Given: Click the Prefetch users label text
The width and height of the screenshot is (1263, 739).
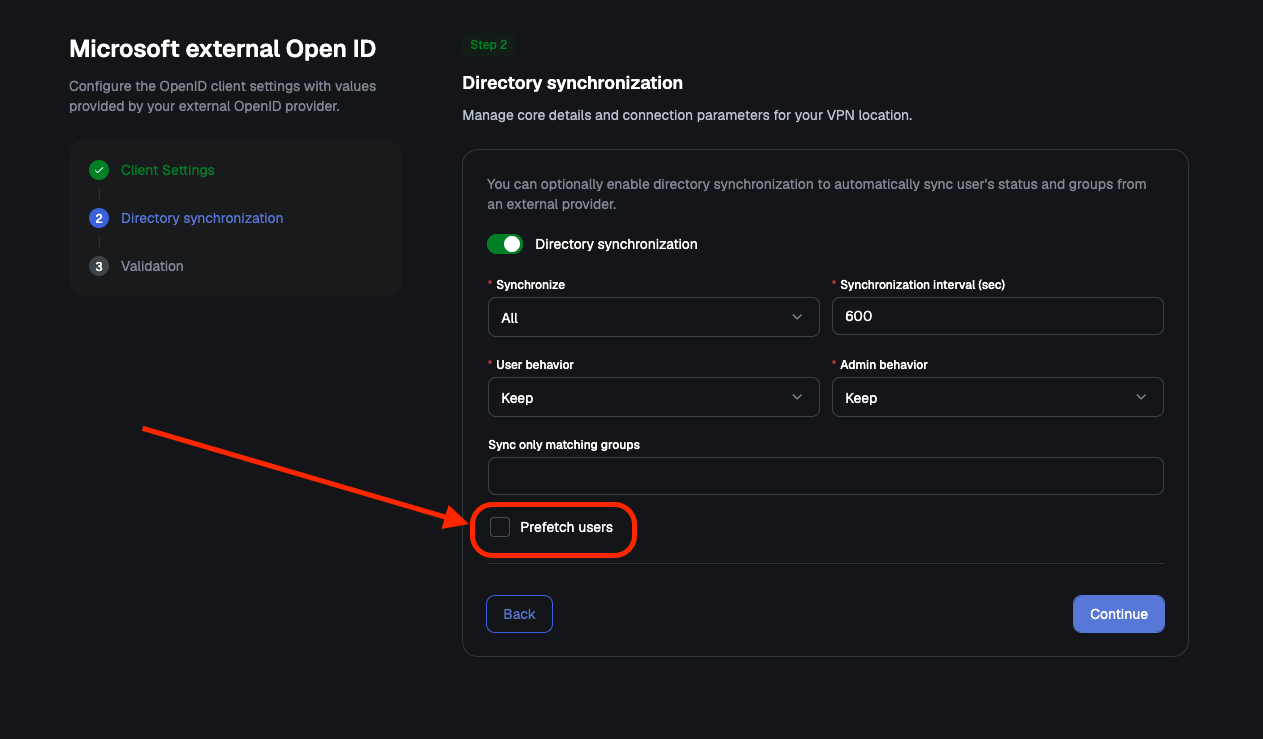Looking at the screenshot, I should coord(566,527).
